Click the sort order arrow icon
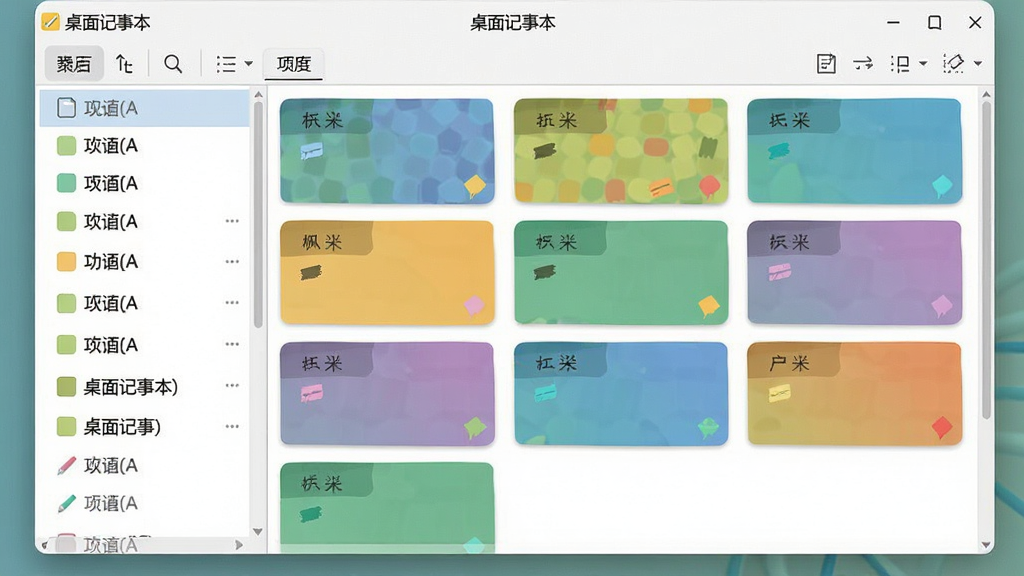1024x576 pixels. click(x=124, y=63)
